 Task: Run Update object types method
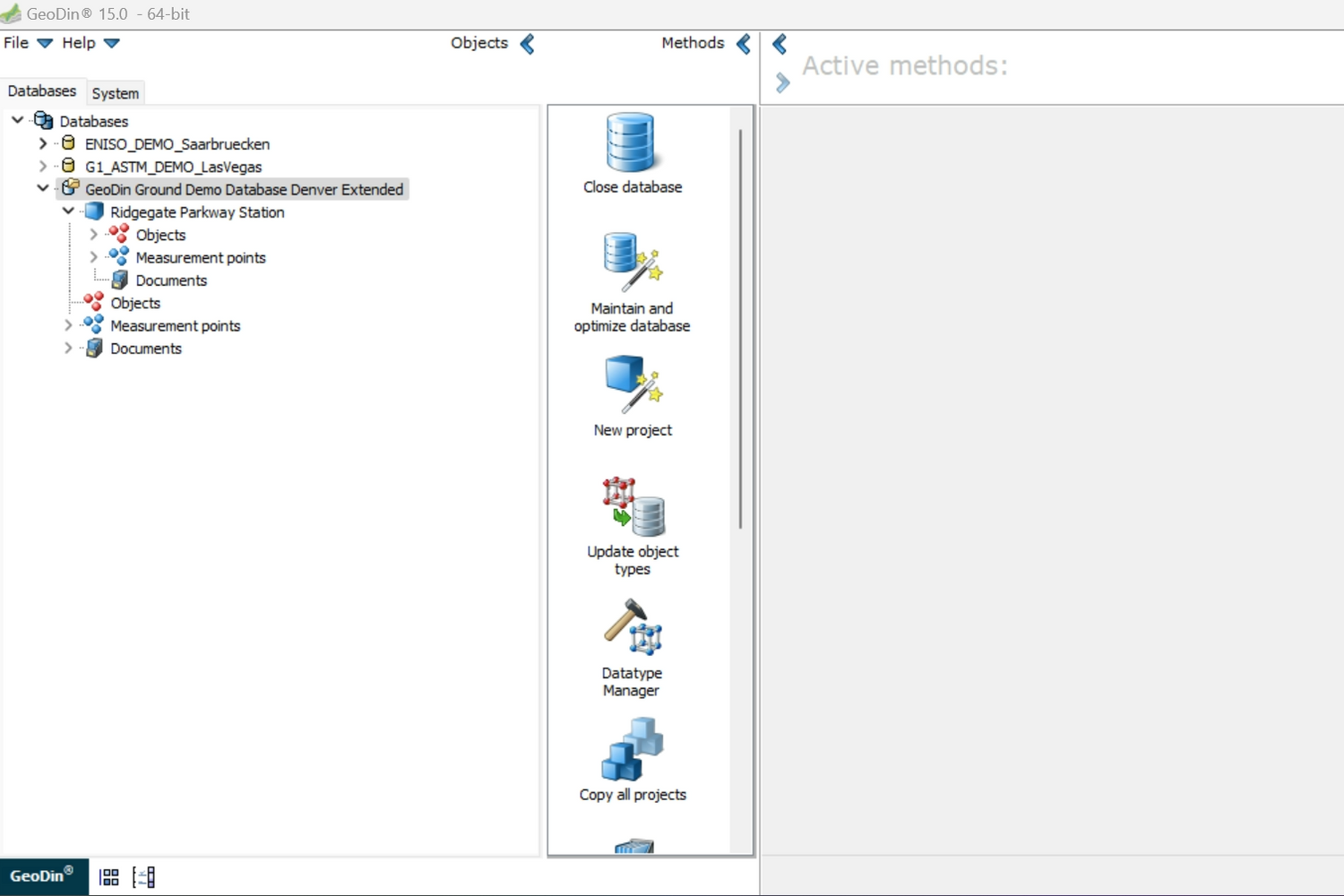pyautogui.click(x=632, y=507)
